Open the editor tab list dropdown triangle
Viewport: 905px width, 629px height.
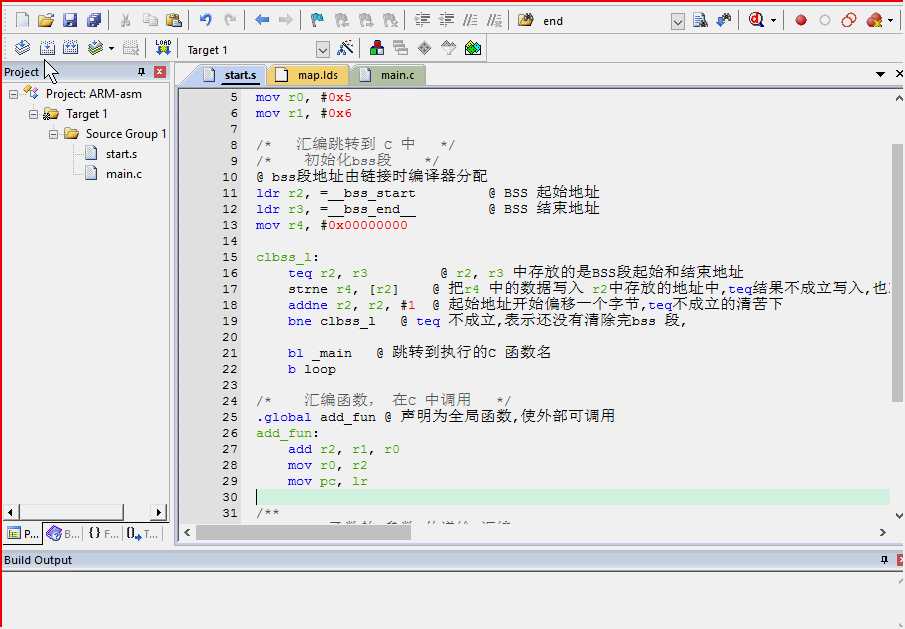point(880,74)
